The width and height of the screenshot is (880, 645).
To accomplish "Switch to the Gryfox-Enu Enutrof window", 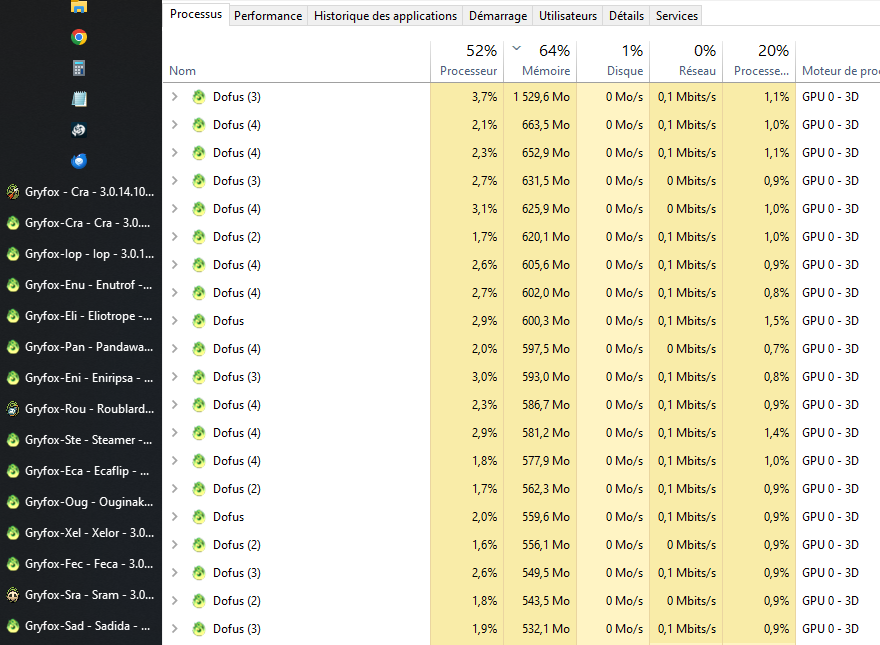I will pyautogui.click(x=81, y=285).
